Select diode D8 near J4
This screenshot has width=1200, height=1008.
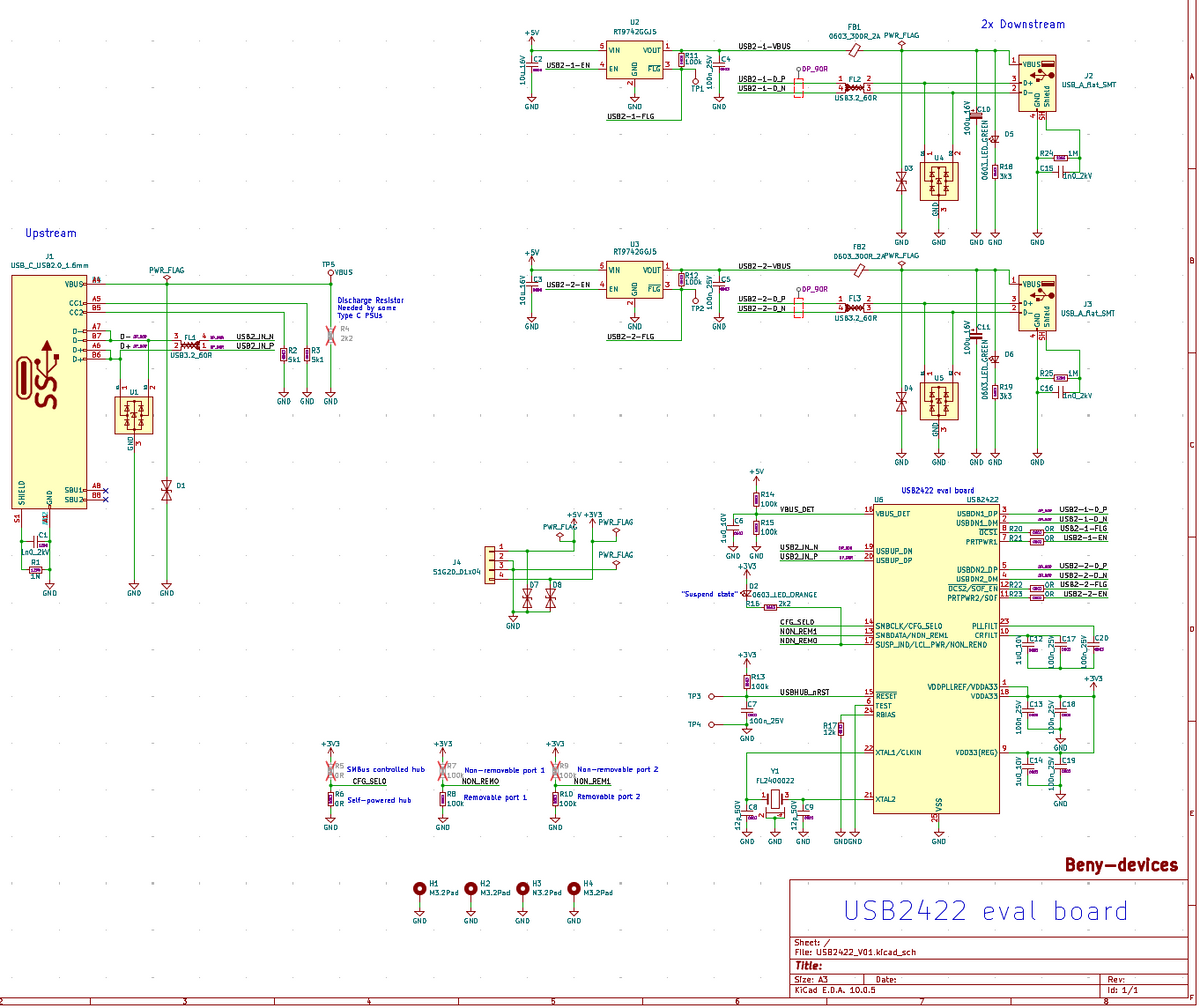[x=550, y=598]
